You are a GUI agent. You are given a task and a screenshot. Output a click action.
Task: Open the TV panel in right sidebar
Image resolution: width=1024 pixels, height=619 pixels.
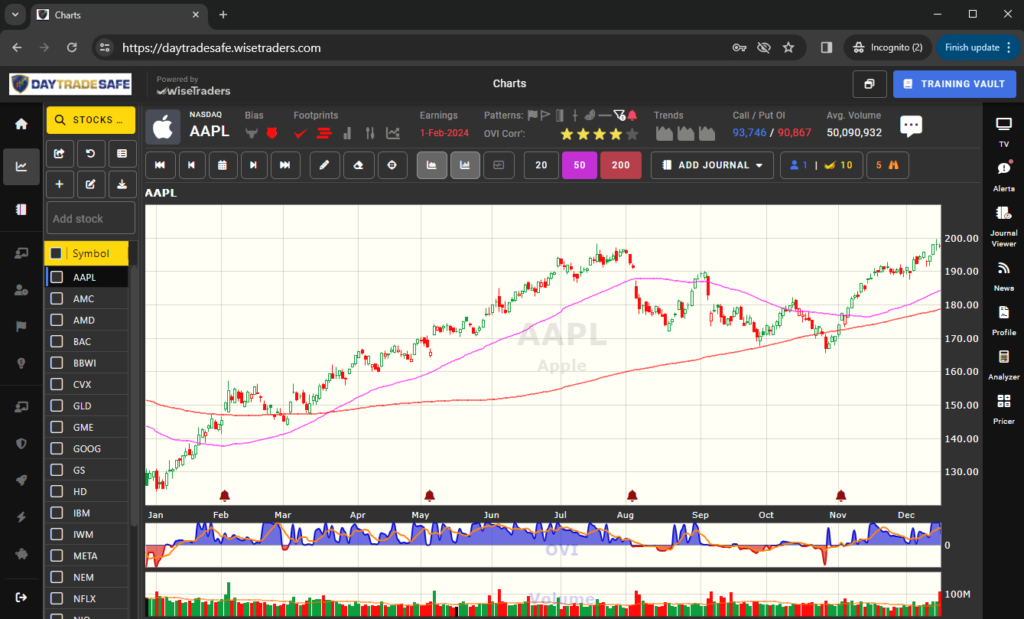pos(1004,125)
